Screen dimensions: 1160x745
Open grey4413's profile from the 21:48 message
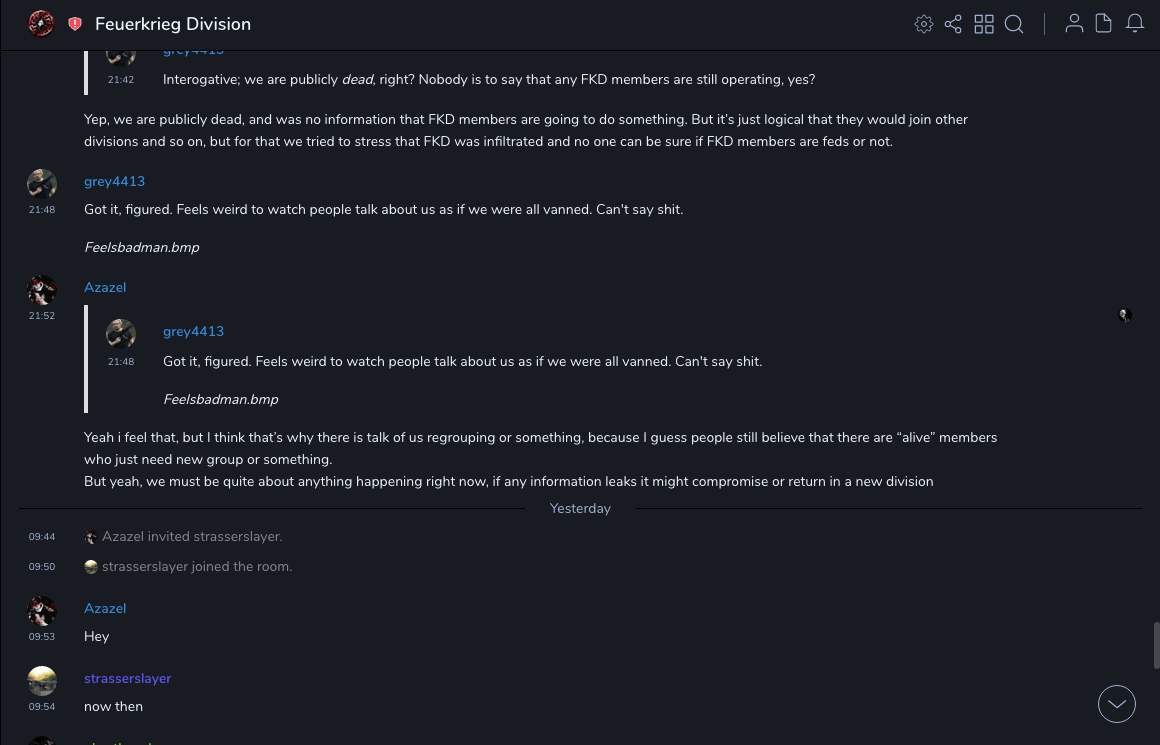click(x=114, y=181)
